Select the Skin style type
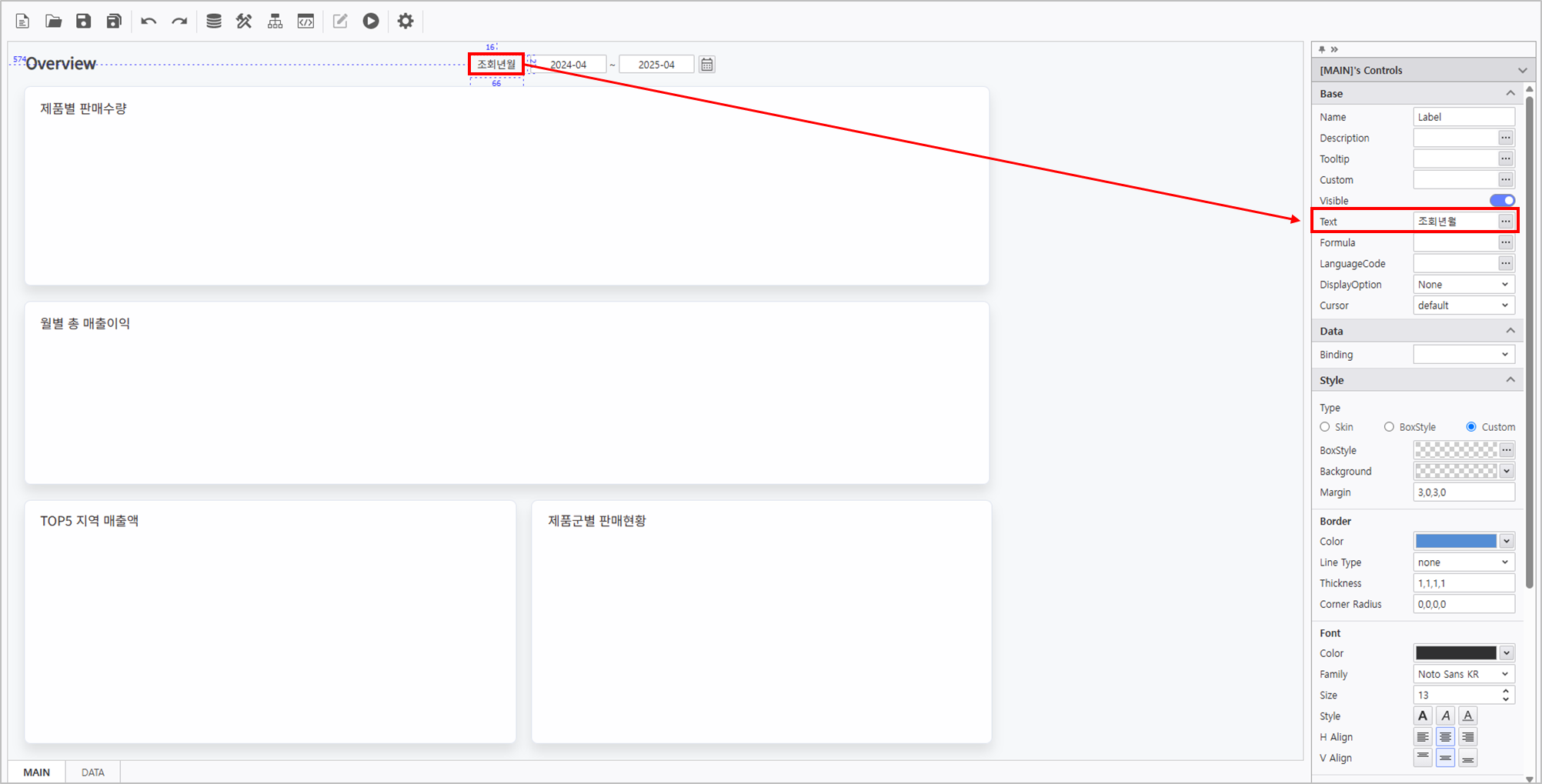This screenshot has height=784, width=1542. pyautogui.click(x=1325, y=427)
